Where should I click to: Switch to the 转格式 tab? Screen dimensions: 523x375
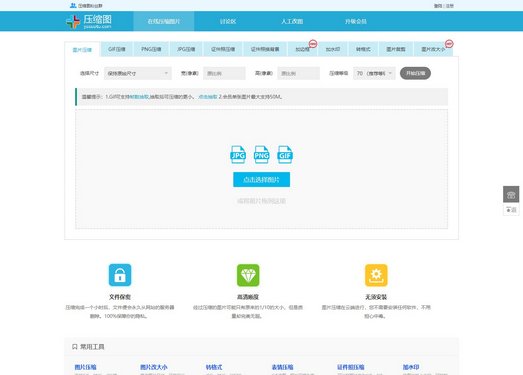[x=363, y=49]
